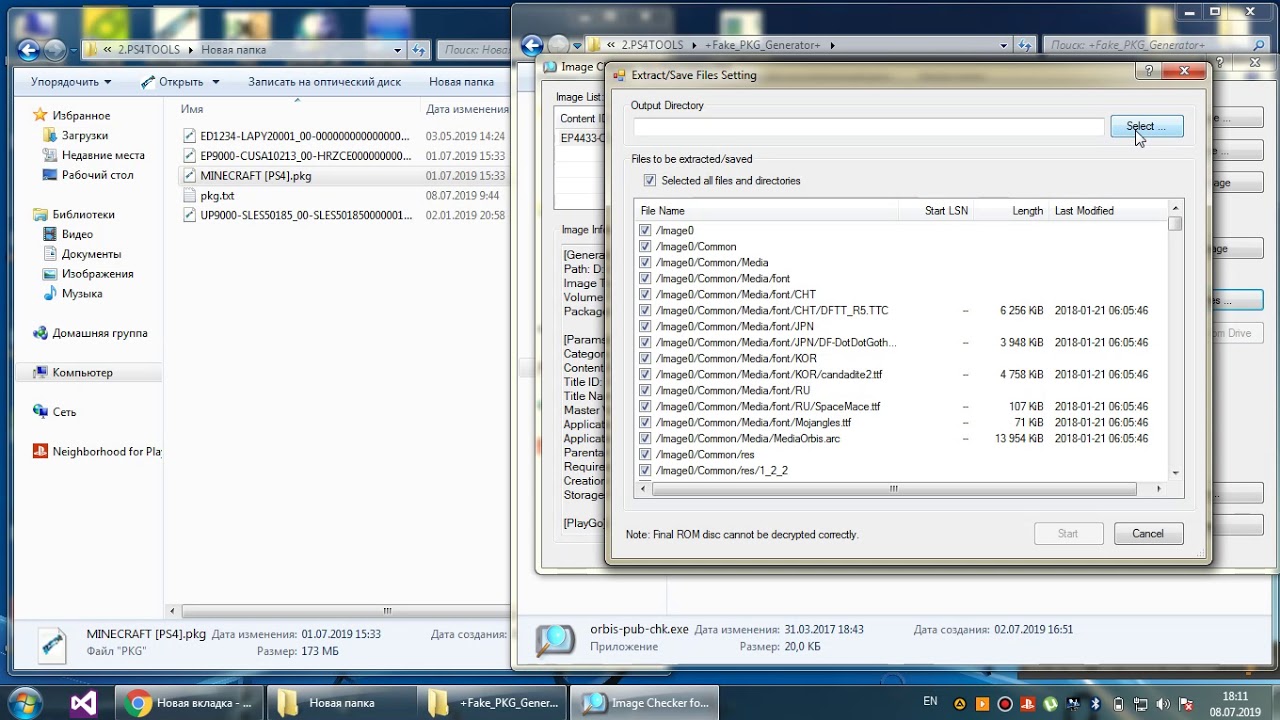Uncheck the /Image0/Common/res/1_2_2 checkbox
The image size is (1280, 720).
645,471
